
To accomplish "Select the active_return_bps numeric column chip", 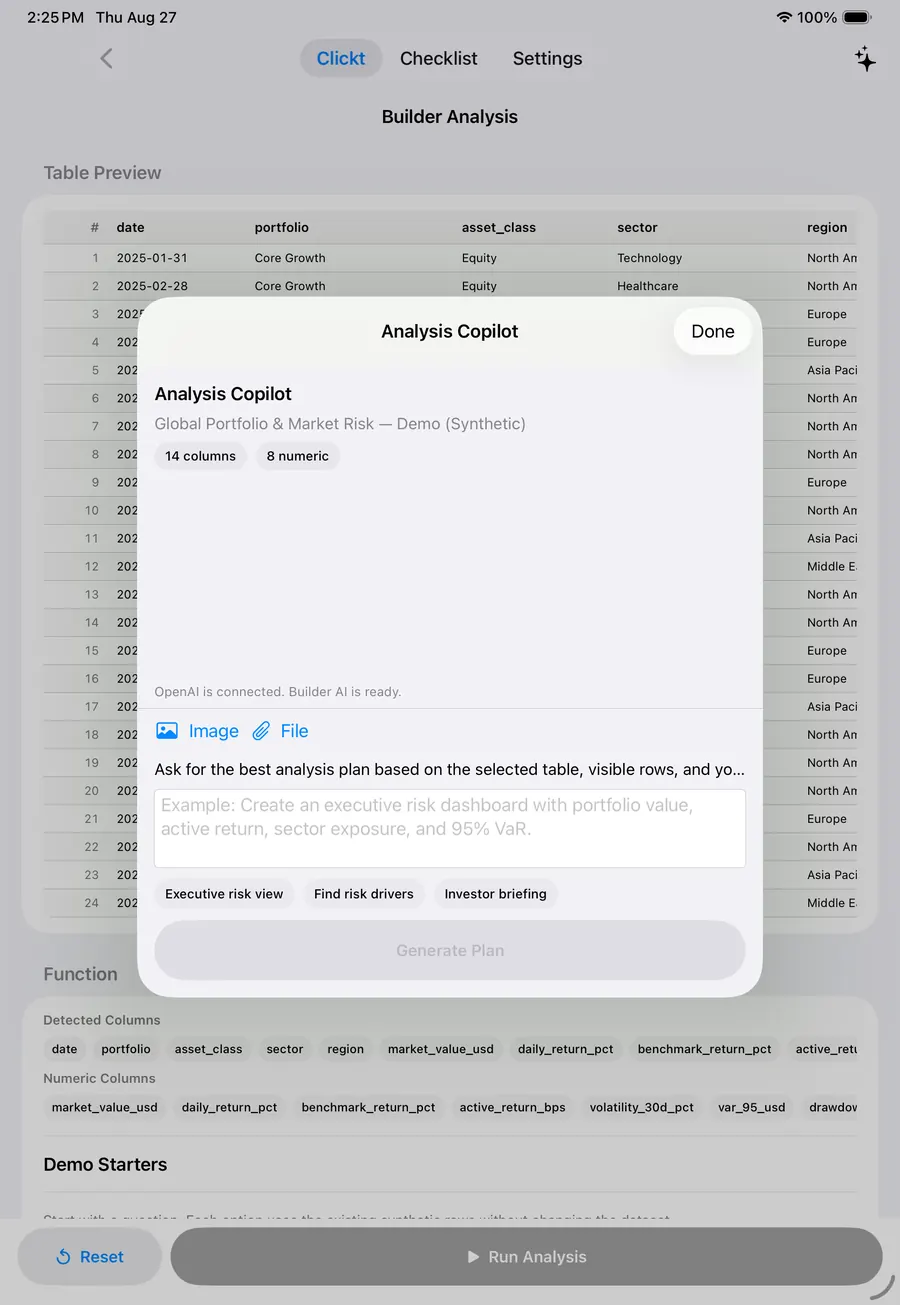I will point(513,1107).
